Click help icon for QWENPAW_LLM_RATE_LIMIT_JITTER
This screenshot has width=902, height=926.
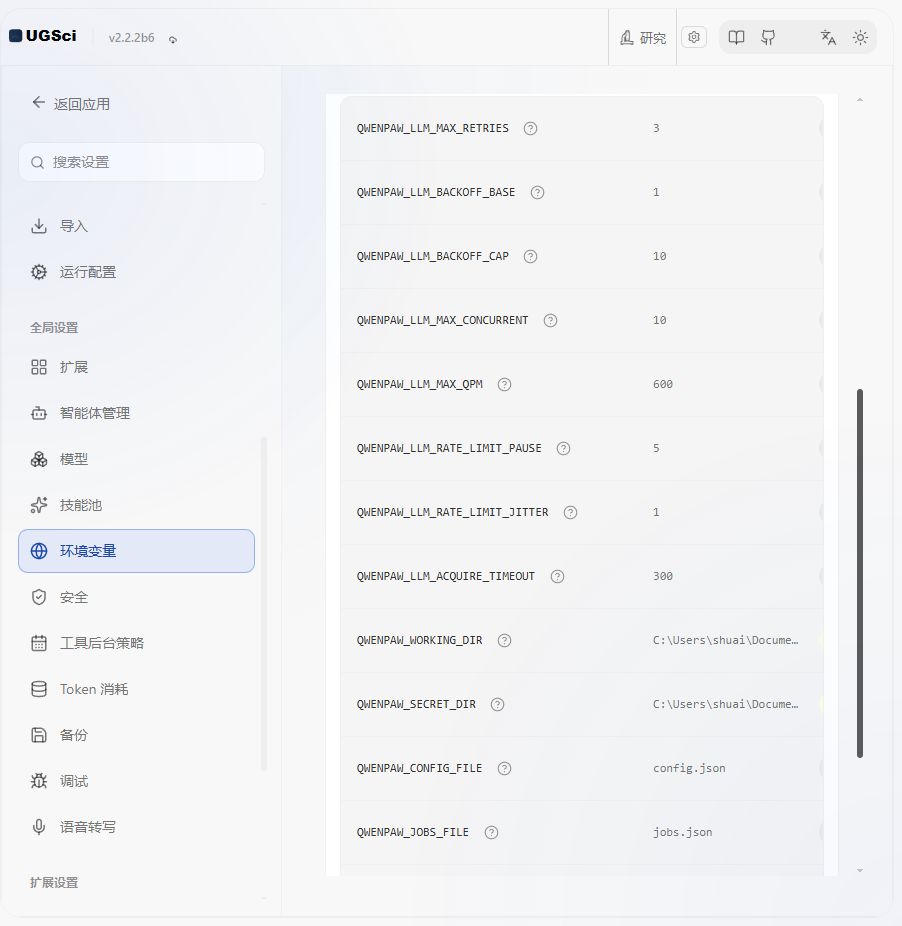pyautogui.click(x=570, y=513)
